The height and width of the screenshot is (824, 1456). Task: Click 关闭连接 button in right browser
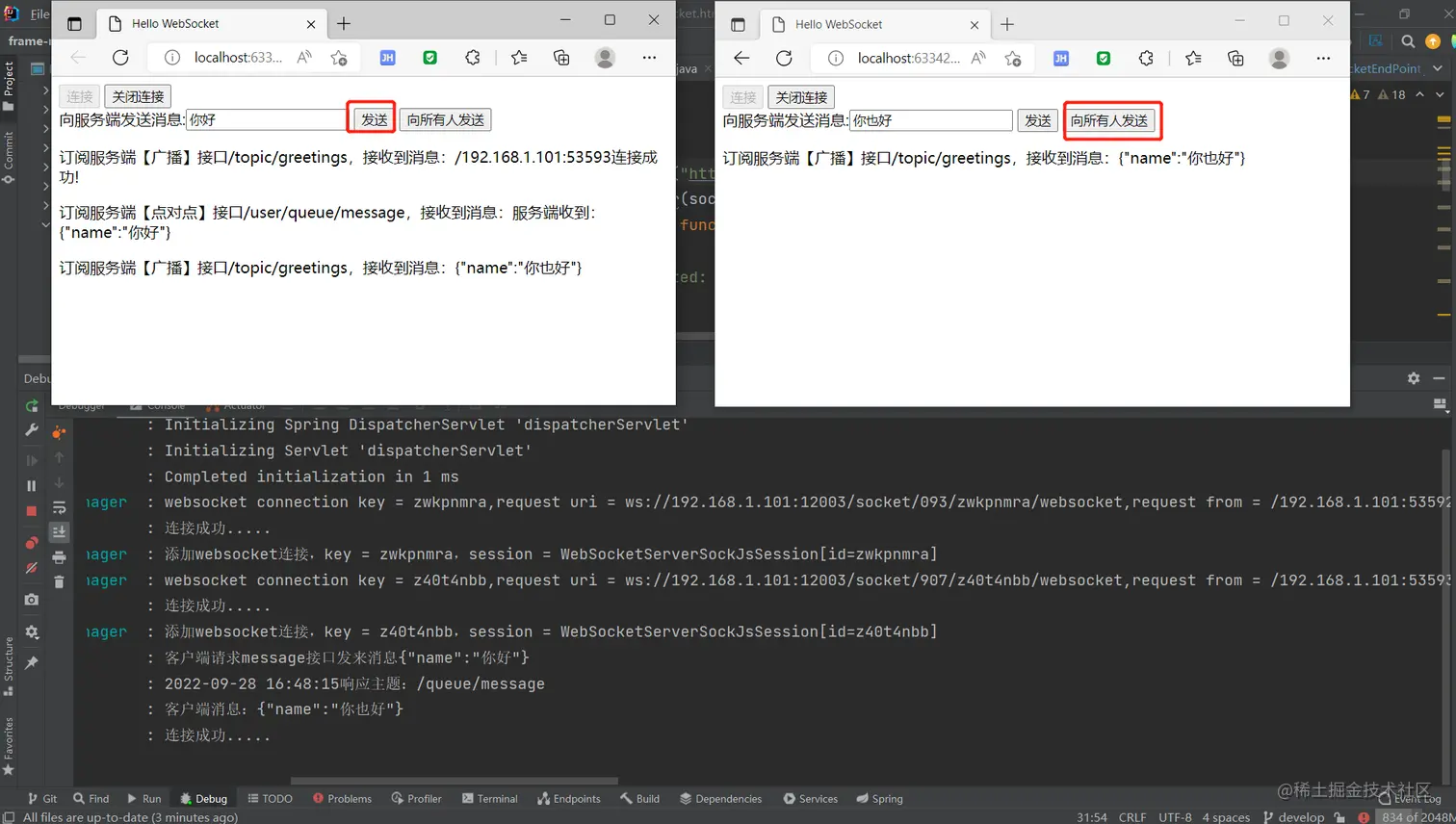click(801, 97)
